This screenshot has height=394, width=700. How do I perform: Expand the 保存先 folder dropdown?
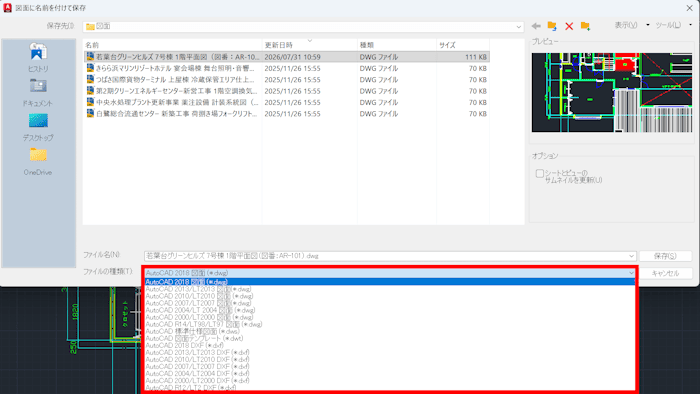tap(518, 27)
